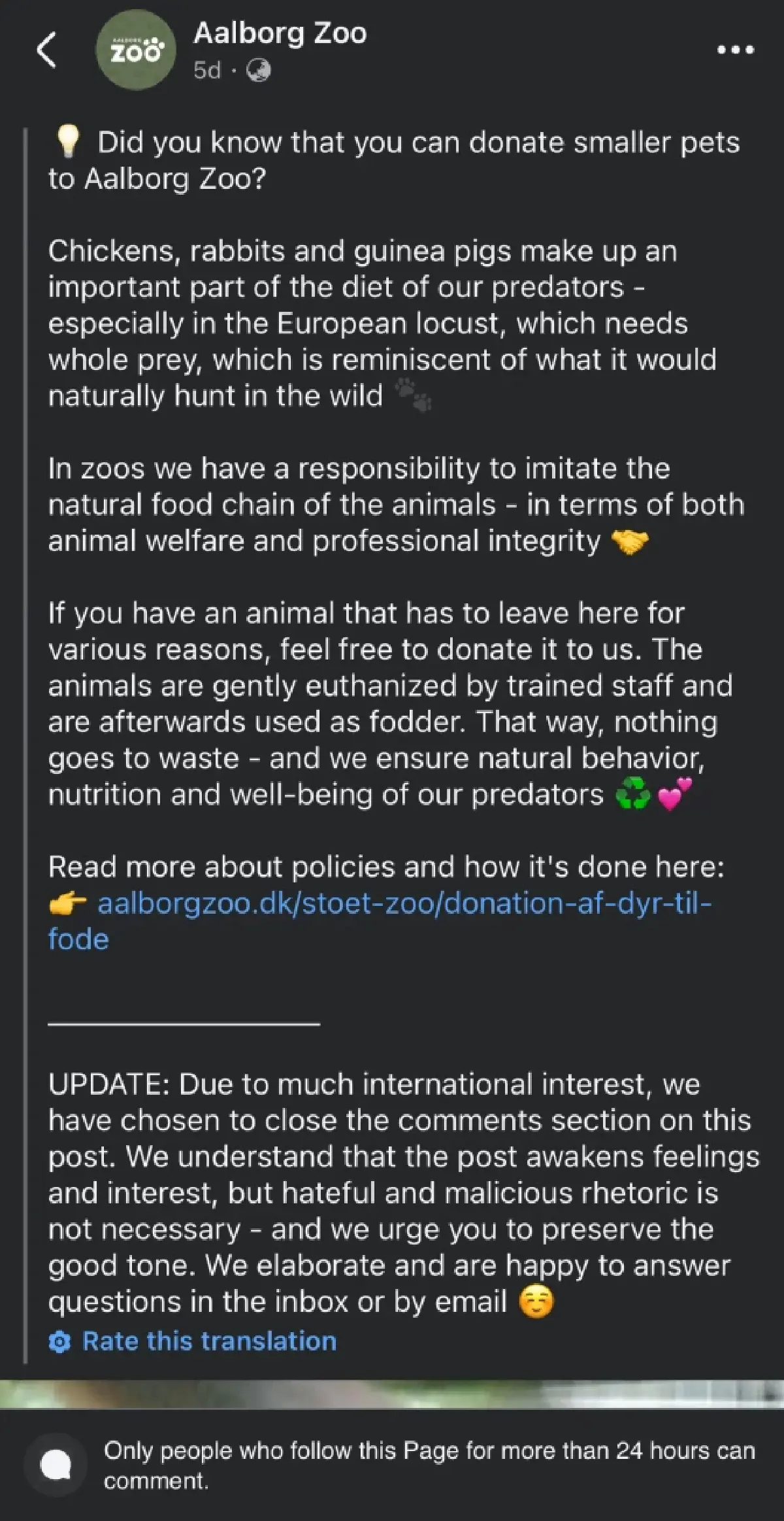Click the pink hearts emoji

[674, 794]
